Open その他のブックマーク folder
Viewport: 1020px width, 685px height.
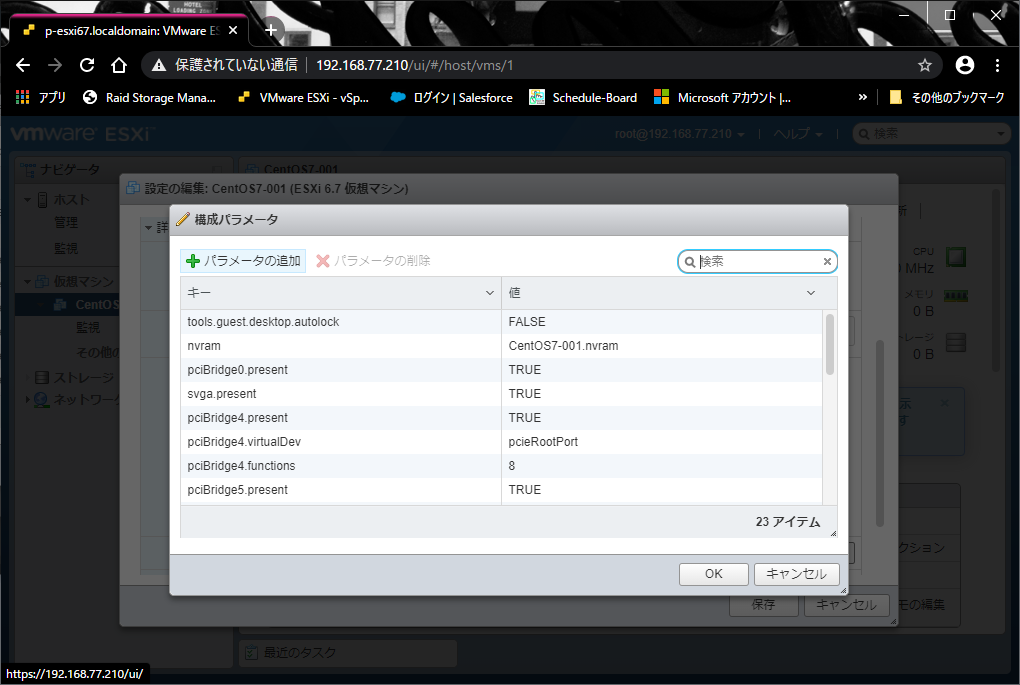pyautogui.click(x=946, y=98)
